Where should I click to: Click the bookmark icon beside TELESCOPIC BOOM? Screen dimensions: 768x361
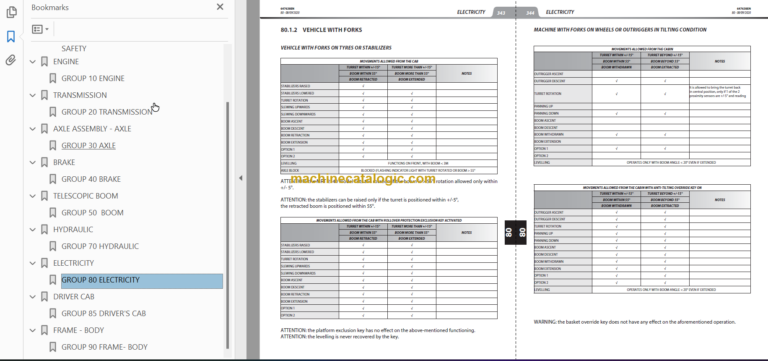45,196
